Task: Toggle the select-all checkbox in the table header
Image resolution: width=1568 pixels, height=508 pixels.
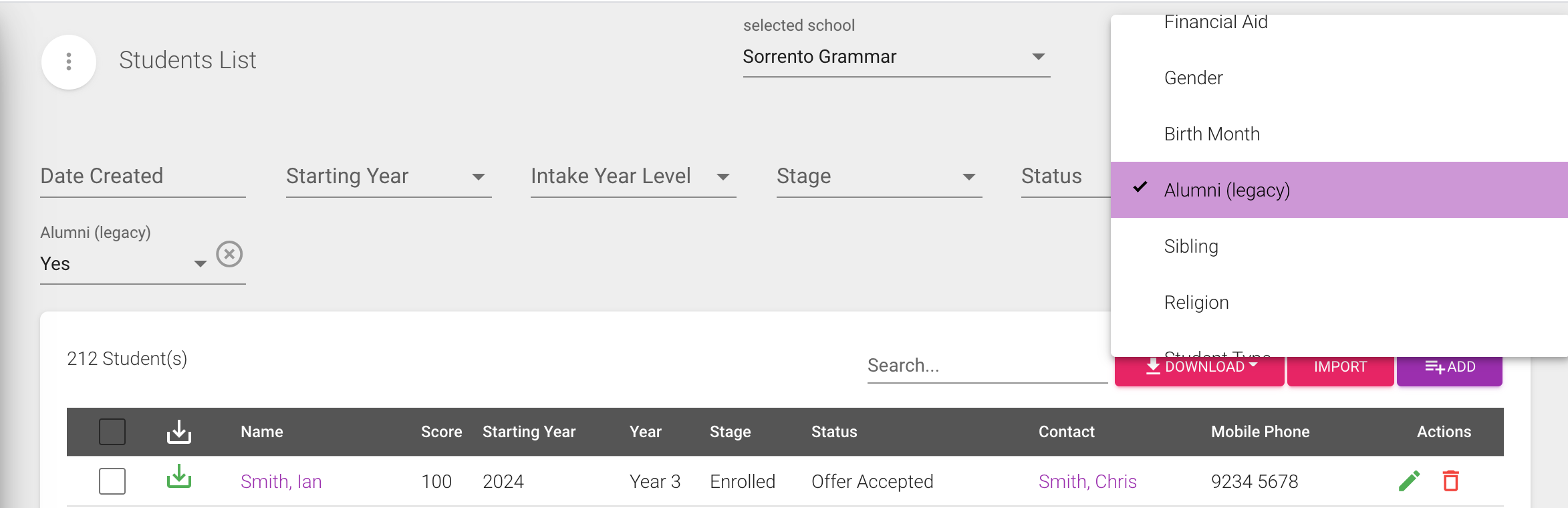Action: pyautogui.click(x=112, y=431)
